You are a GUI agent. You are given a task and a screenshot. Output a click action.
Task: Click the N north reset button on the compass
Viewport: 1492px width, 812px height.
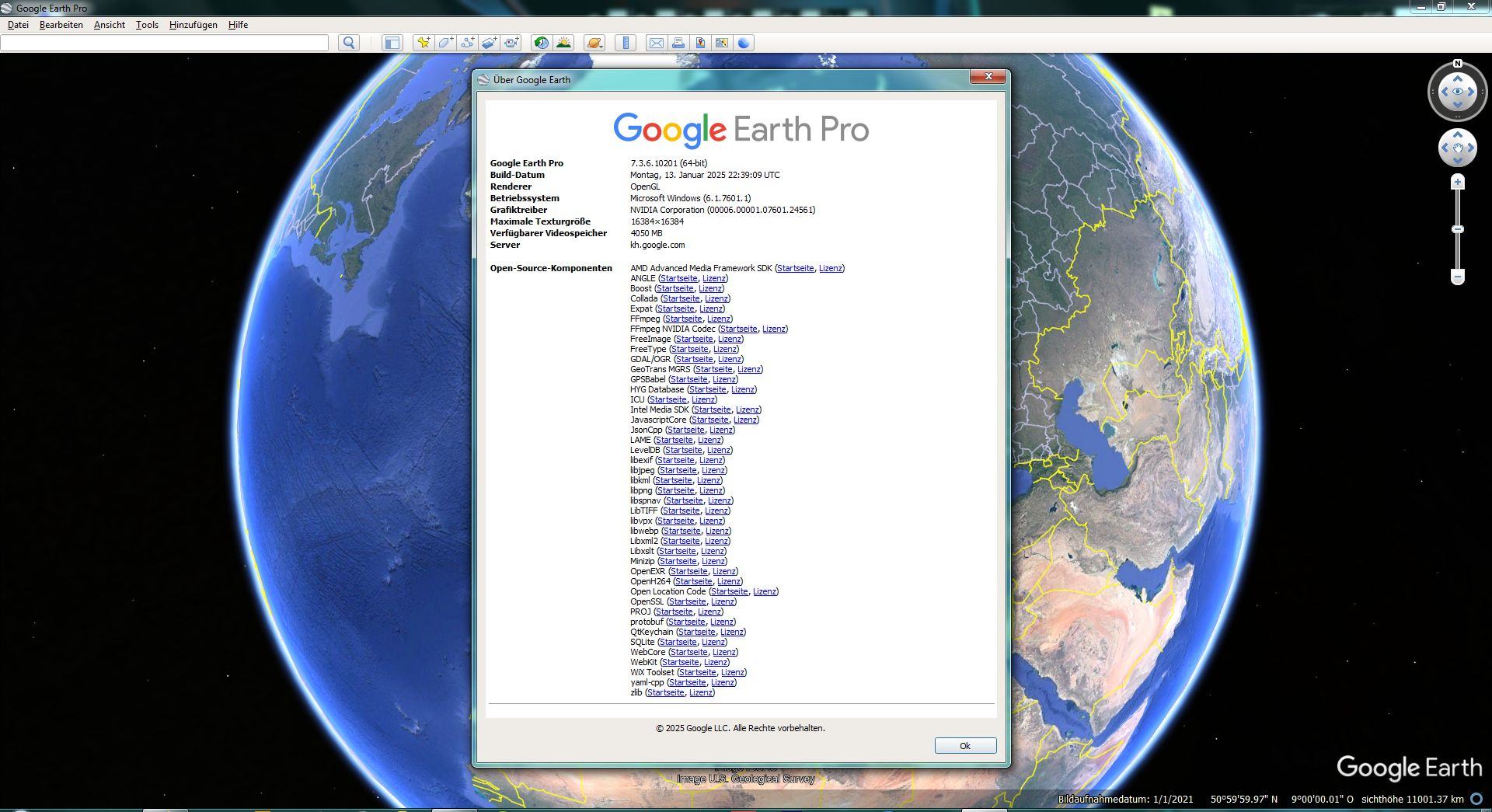point(1458,64)
